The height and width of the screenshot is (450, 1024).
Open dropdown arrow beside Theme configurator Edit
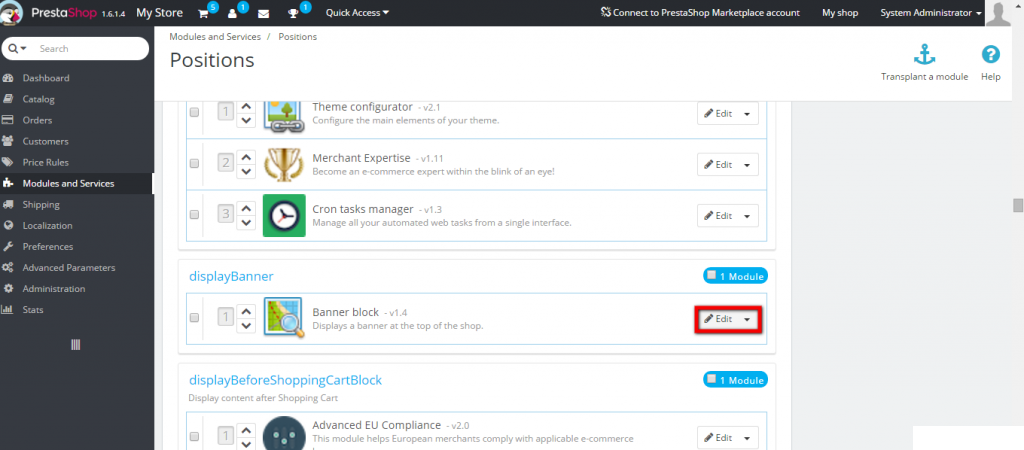click(747, 113)
